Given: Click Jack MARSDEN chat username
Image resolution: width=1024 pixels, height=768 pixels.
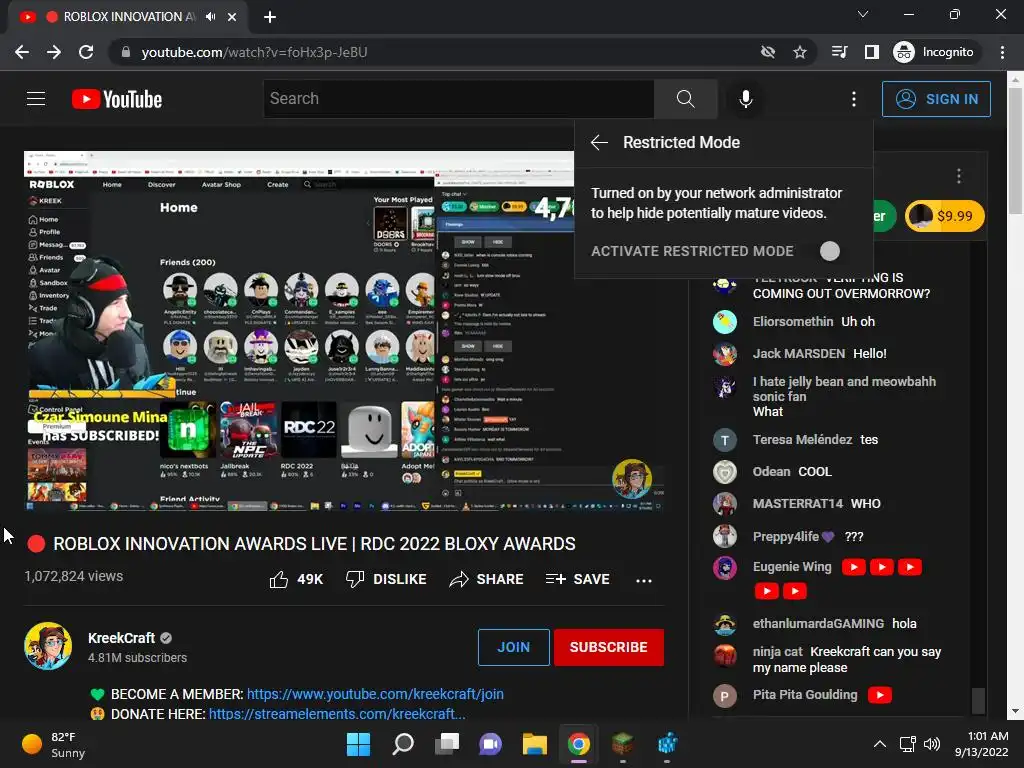Looking at the screenshot, I should [799, 353].
